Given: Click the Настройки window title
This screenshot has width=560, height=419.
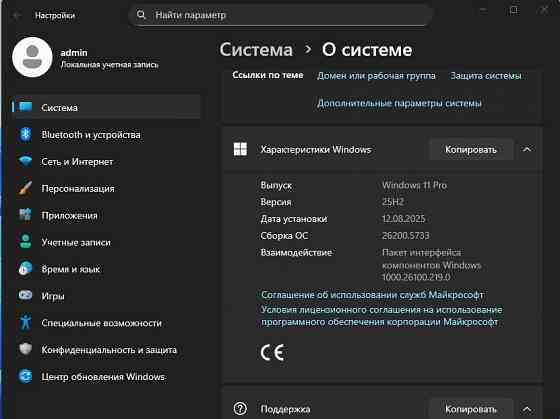Looking at the screenshot, I should click(55, 15).
